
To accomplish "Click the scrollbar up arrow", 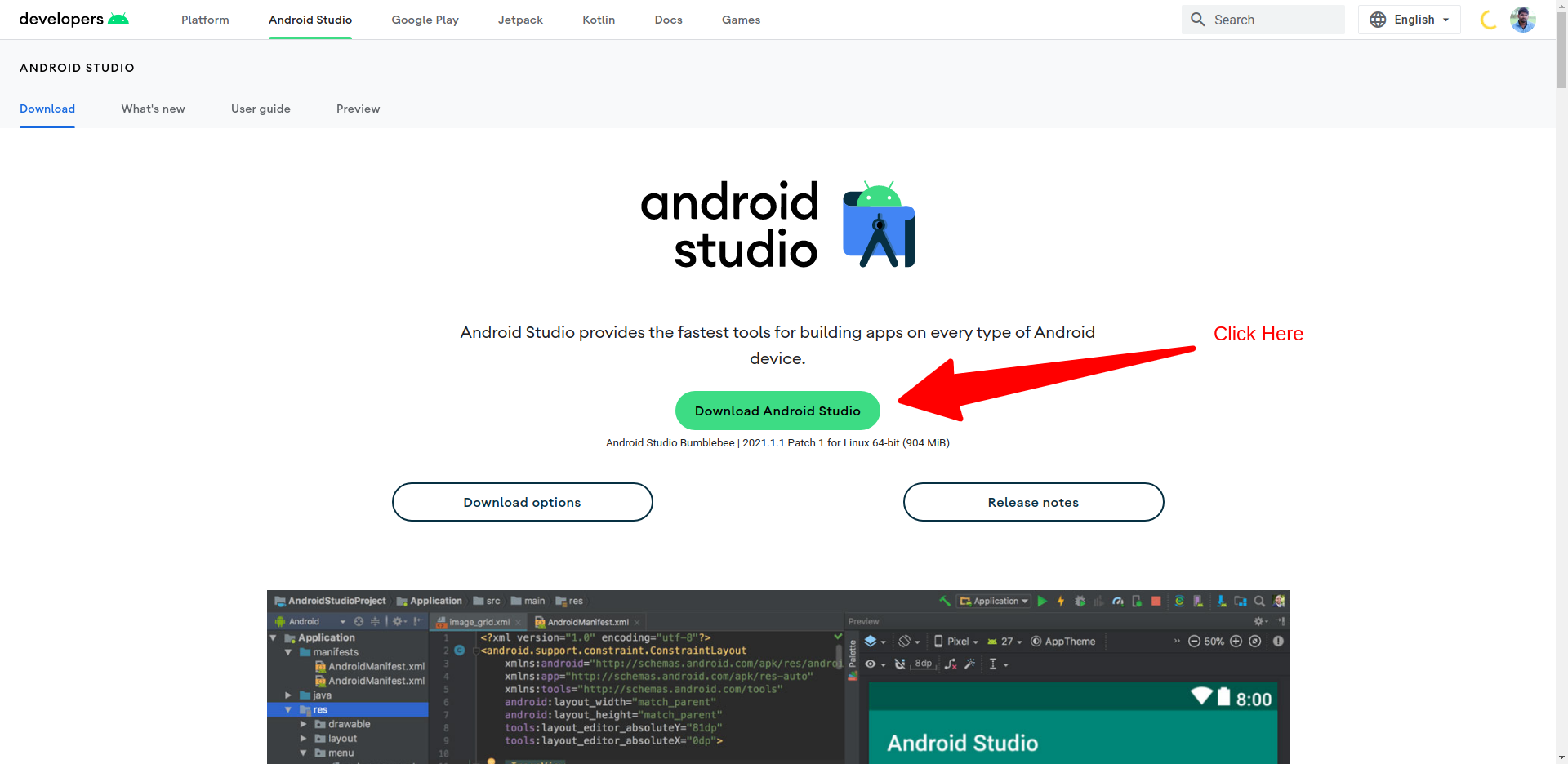I will pyautogui.click(x=1561, y=5).
